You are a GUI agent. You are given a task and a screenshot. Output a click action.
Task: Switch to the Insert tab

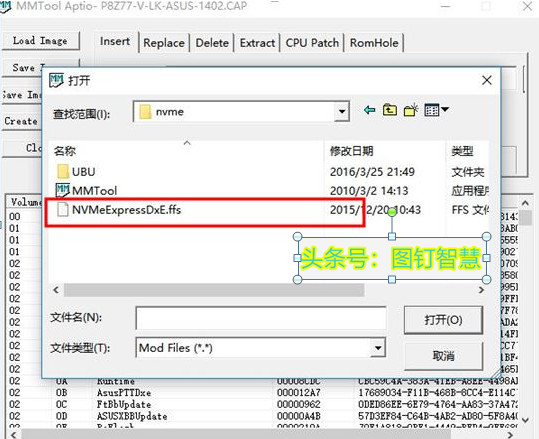coord(115,42)
